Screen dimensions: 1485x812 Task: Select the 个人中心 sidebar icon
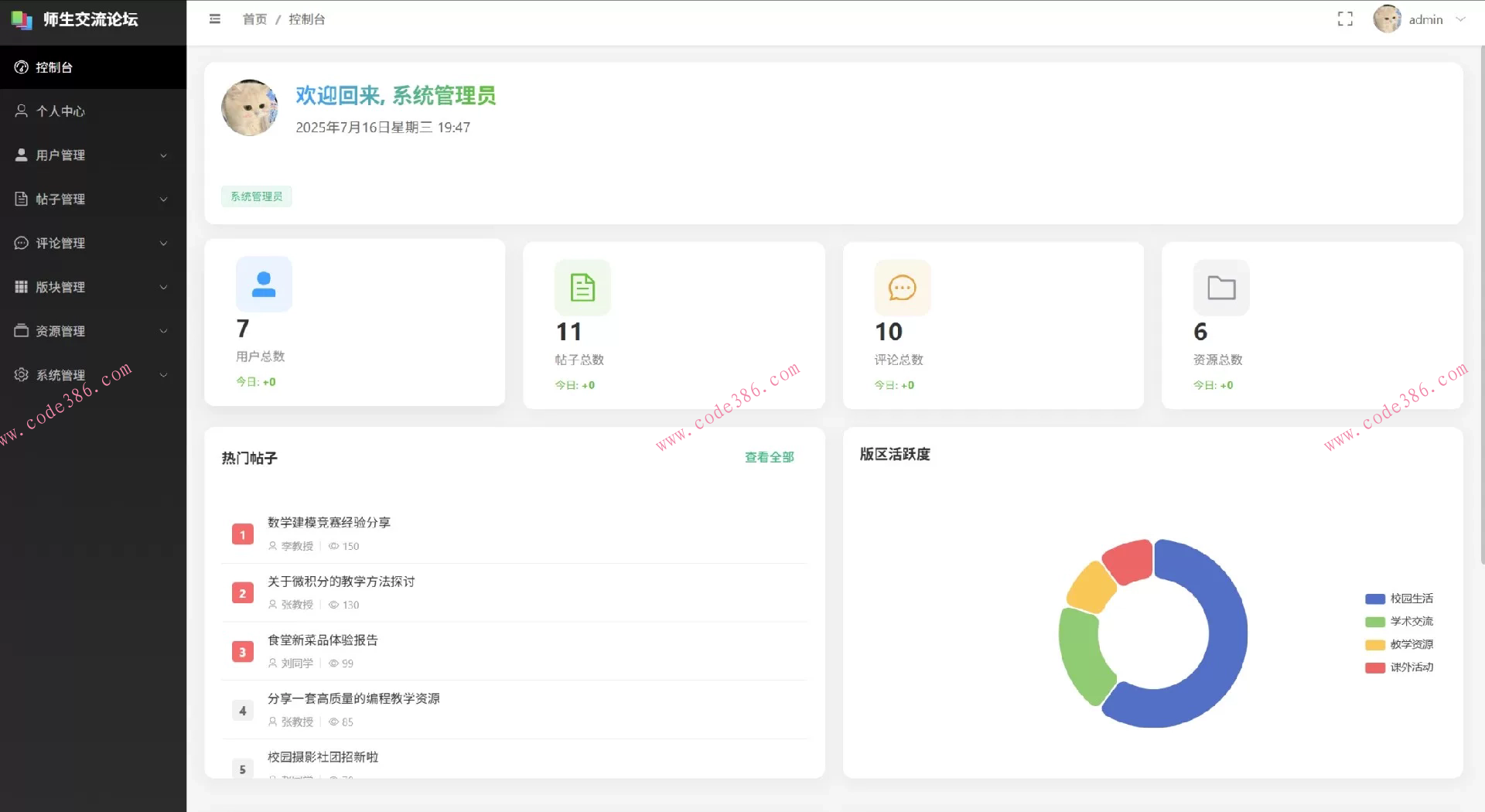coord(20,111)
